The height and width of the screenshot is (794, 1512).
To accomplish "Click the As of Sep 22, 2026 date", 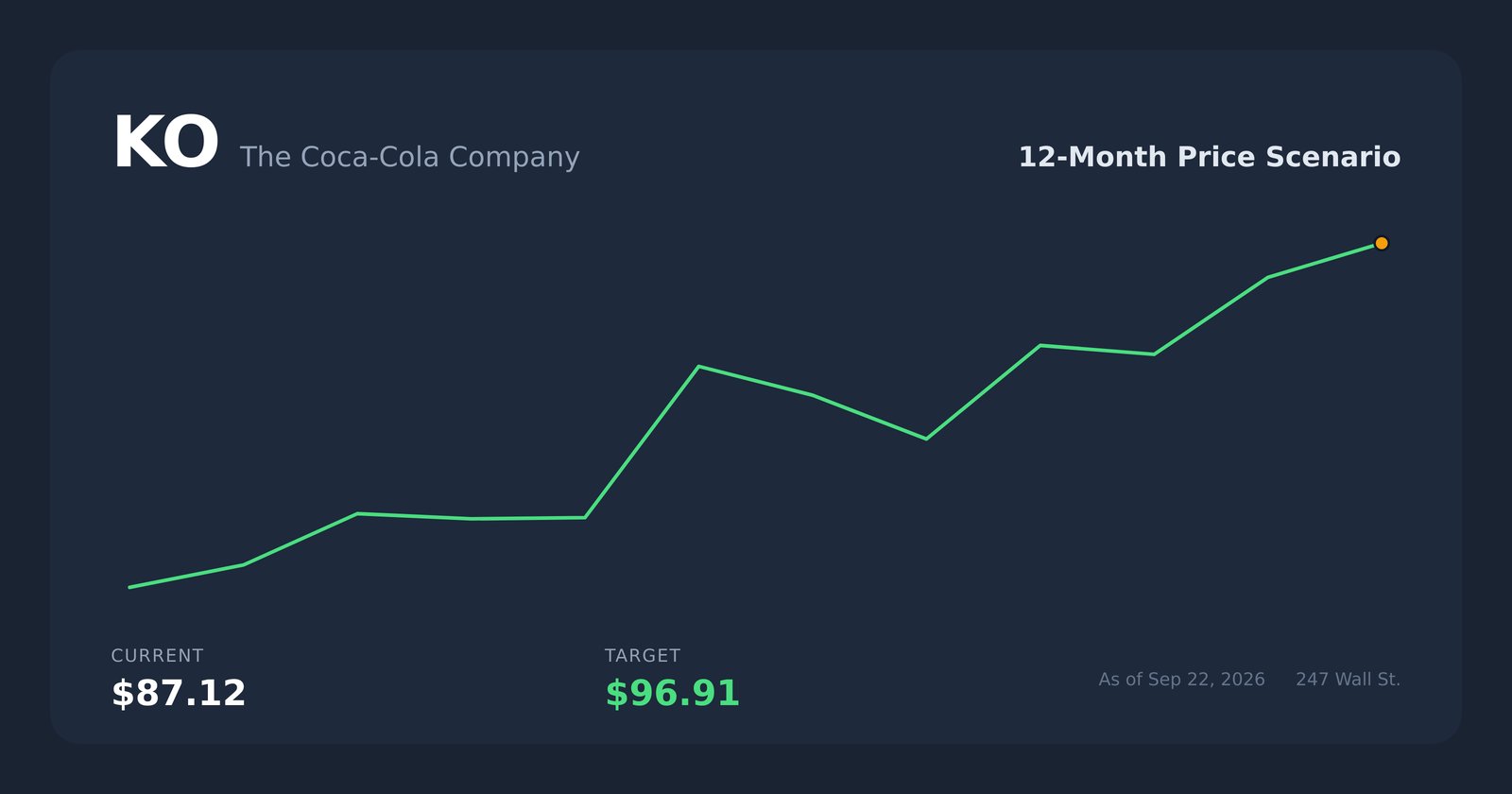I will click(x=1181, y=680).
